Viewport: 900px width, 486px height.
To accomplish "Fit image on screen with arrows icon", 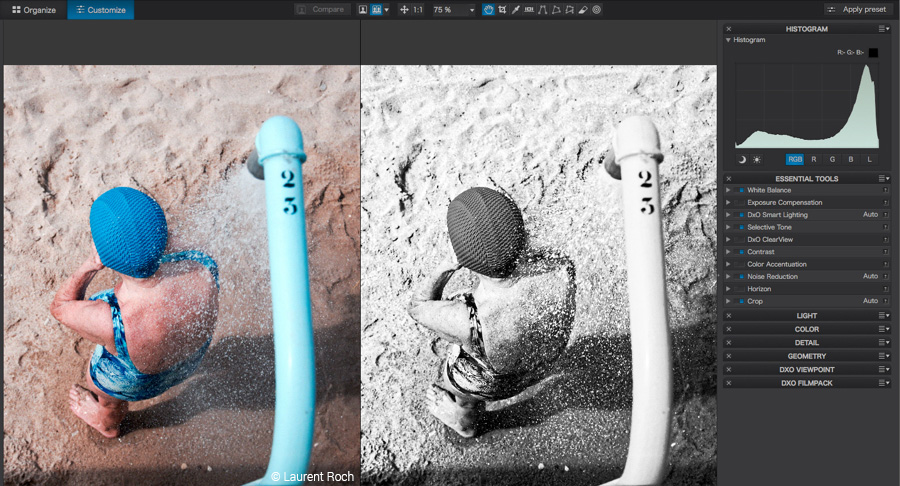I will 404,10.
